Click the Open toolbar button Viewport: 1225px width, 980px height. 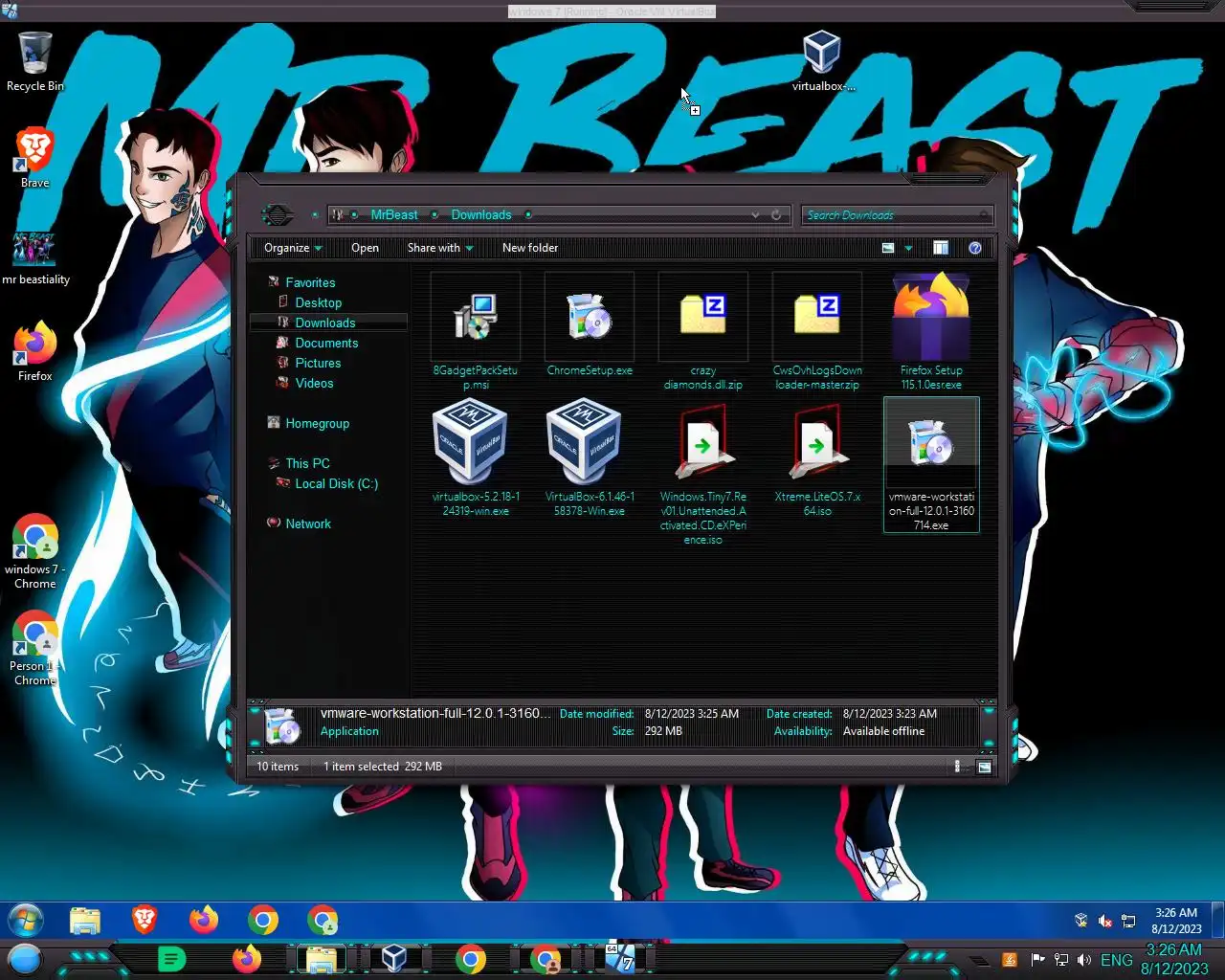[x=365, y=248]
